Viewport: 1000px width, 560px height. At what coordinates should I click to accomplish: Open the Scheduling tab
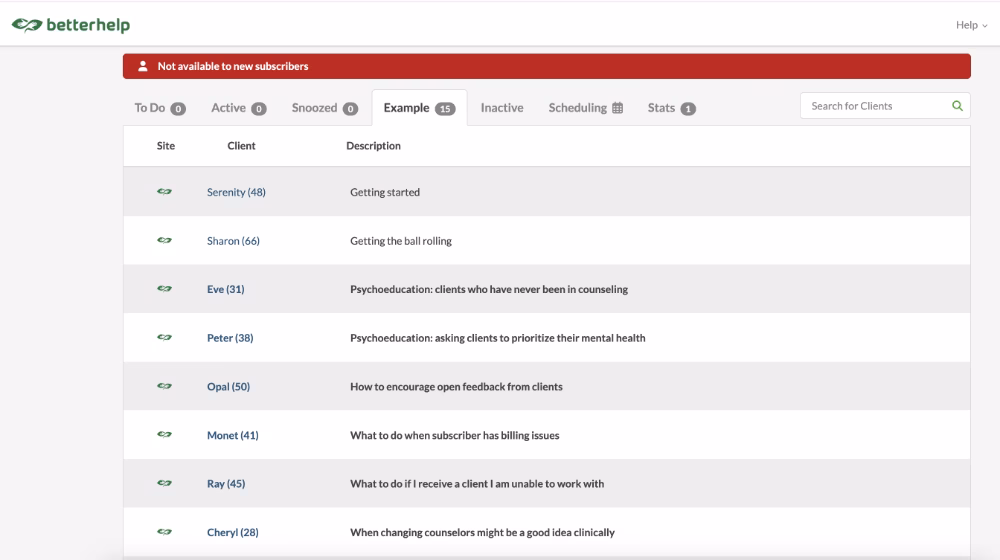(x=585, y=108)
